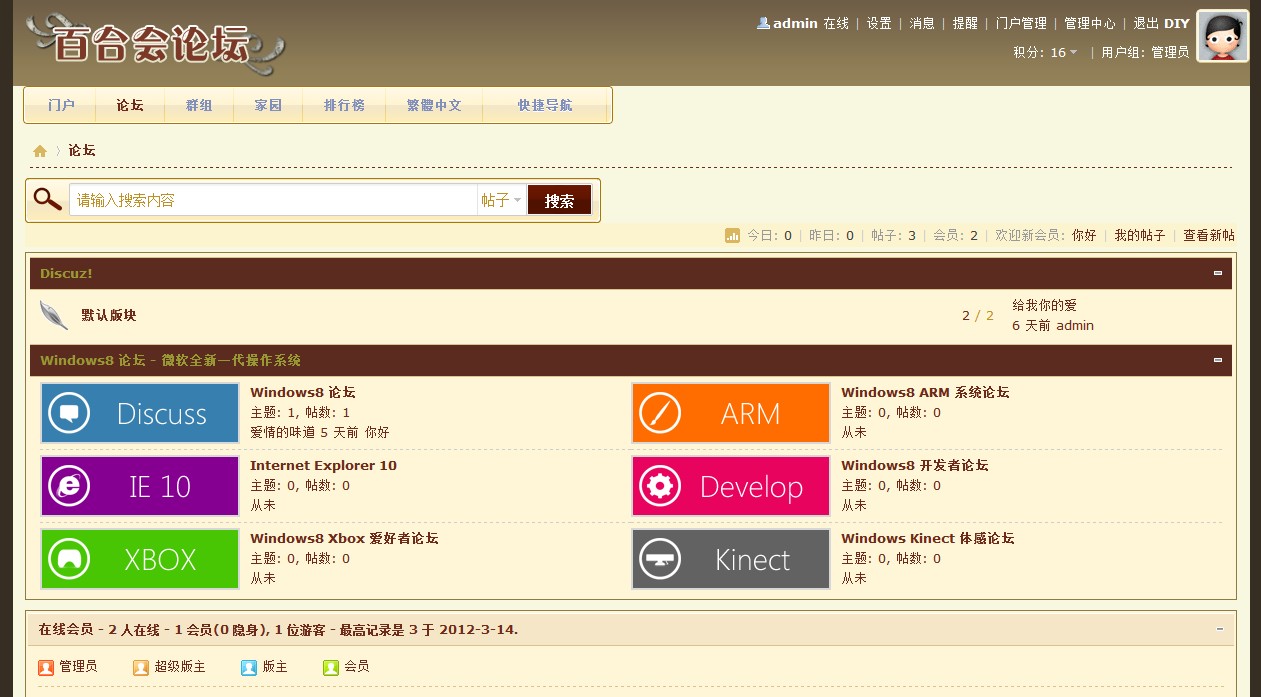Collapse the 在线会员 online members panel

1220,629
